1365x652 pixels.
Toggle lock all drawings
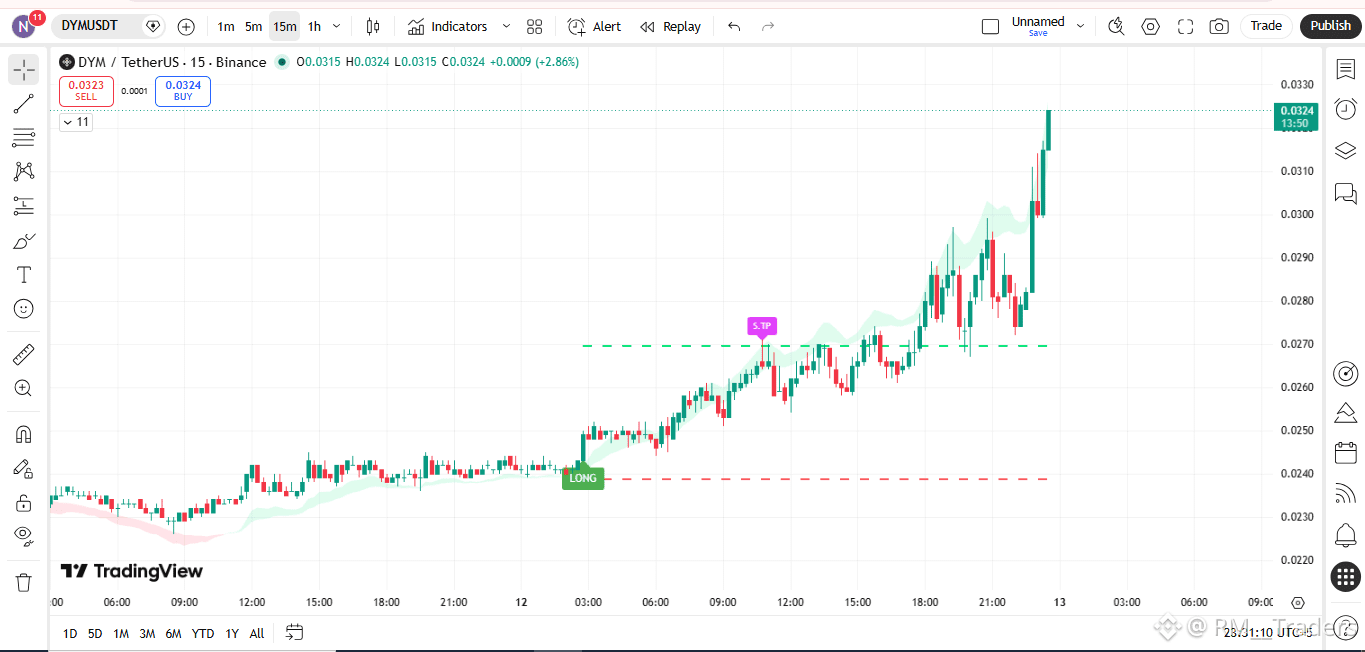[x=24, y=502]
